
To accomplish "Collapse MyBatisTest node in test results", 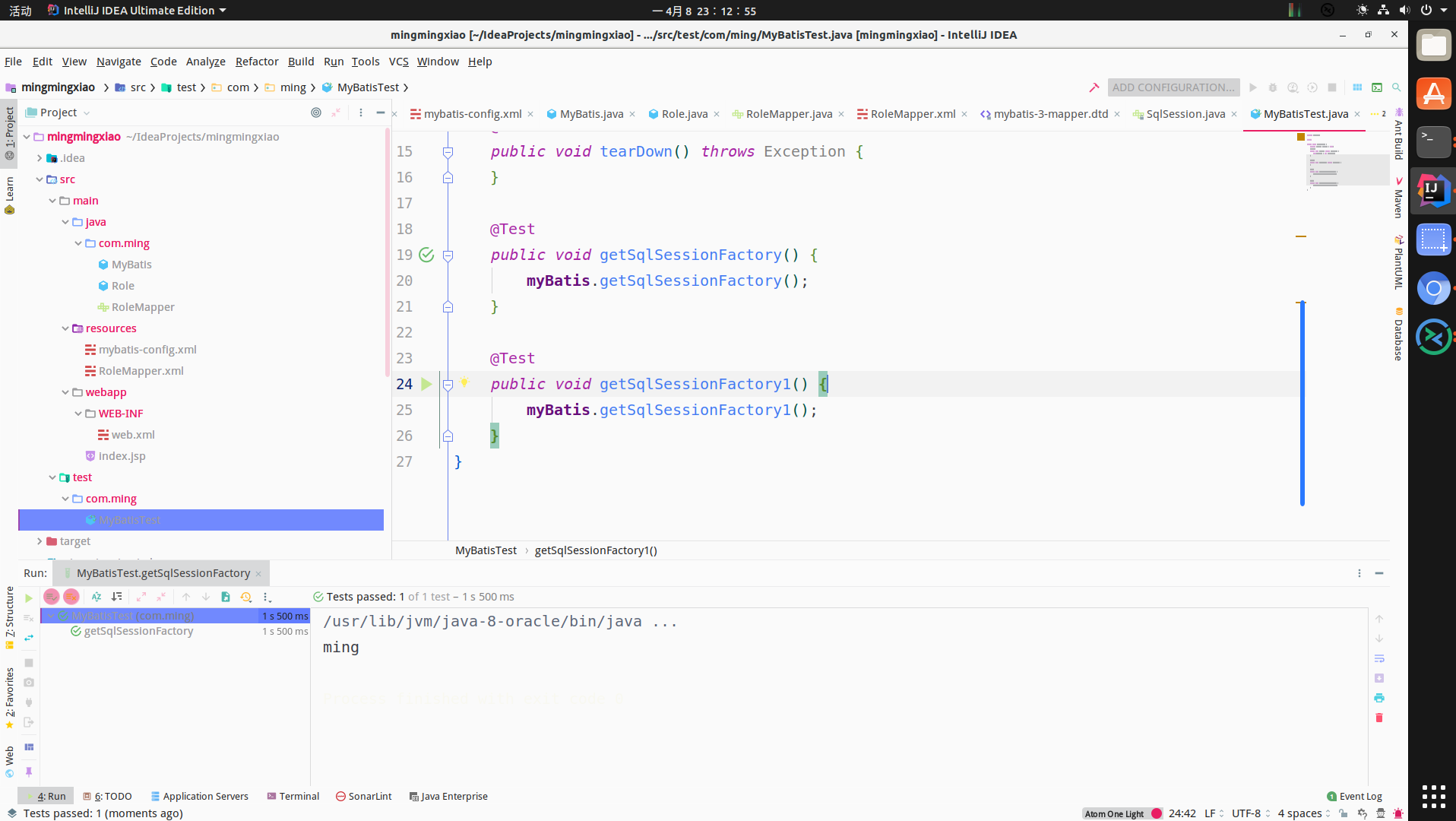I will click(51, 616).
